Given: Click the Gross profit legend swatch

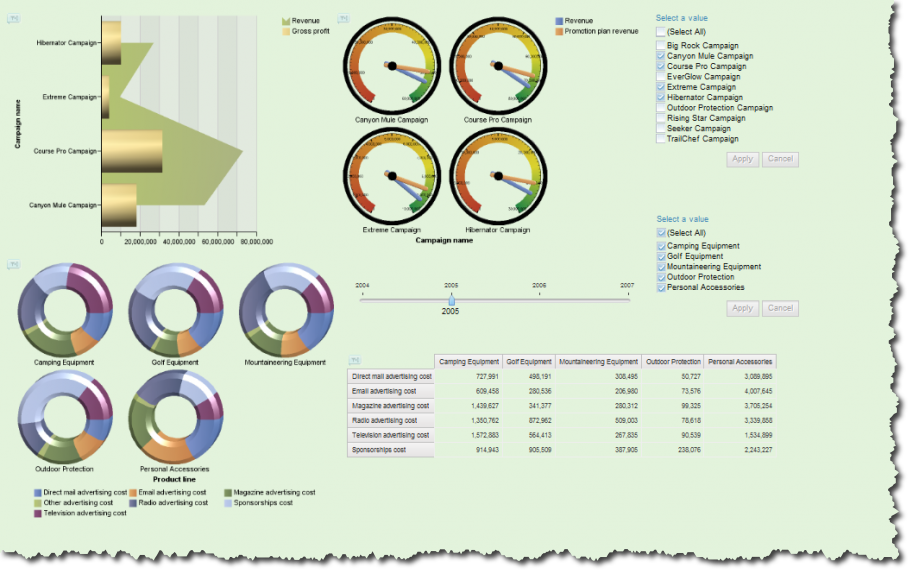Looking at the screenshot, I should coord(286,31).
